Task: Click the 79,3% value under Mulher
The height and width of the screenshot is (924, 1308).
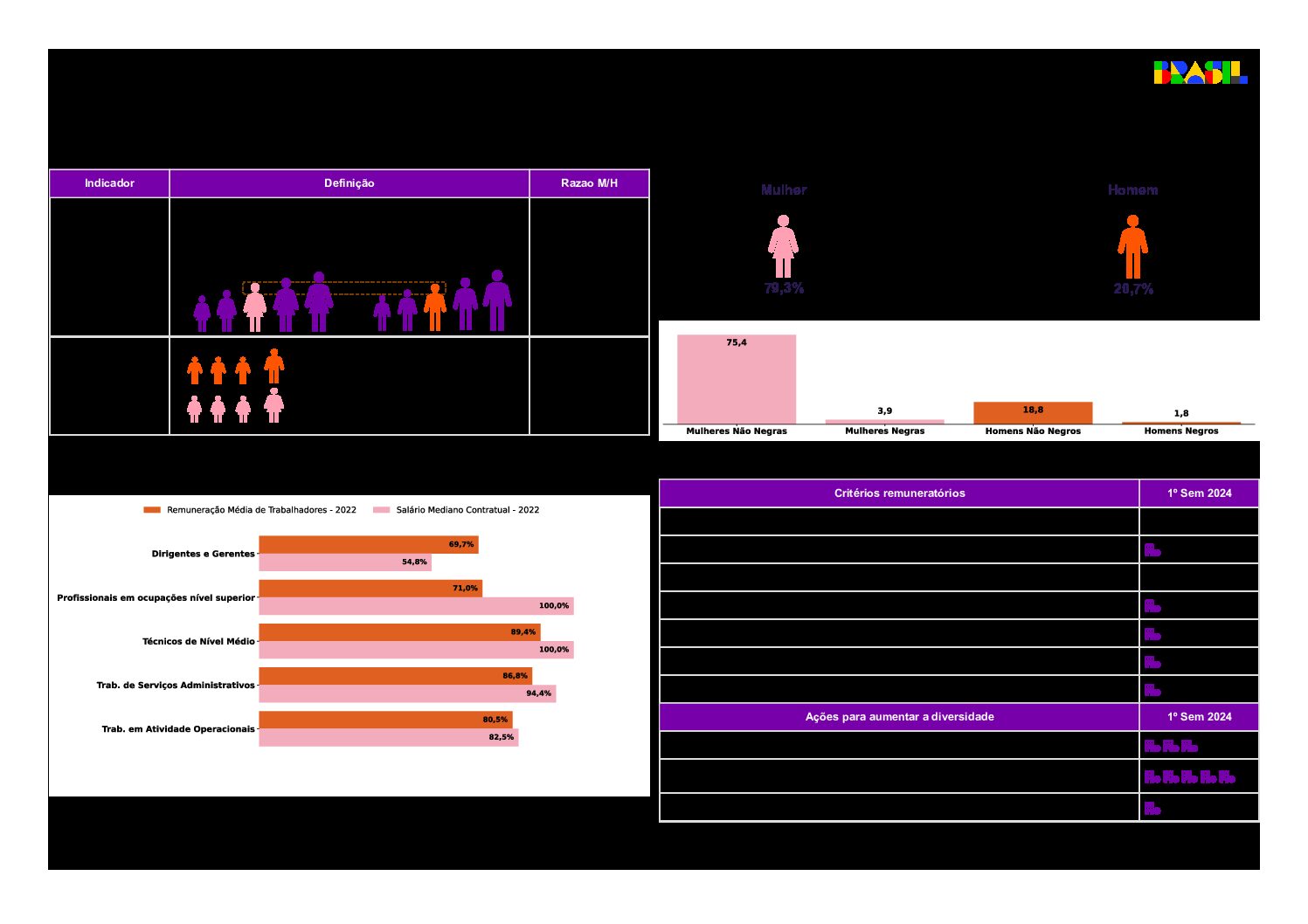Action: point(784,288)
